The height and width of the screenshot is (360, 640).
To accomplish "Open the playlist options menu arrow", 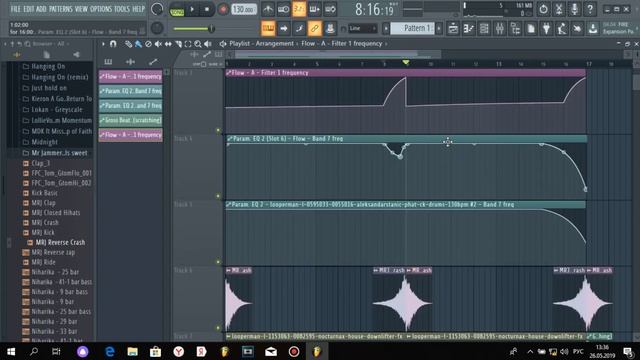I will click(103, 44).
